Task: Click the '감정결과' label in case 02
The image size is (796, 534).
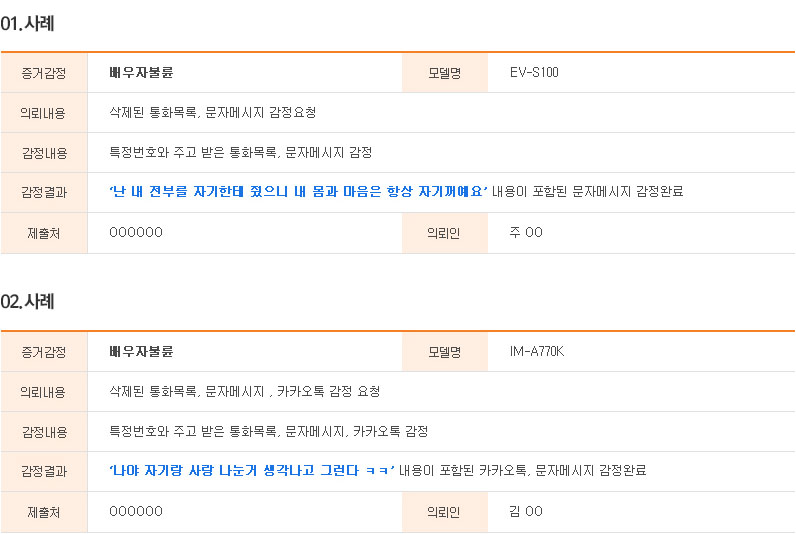Action: coord(43,471)
